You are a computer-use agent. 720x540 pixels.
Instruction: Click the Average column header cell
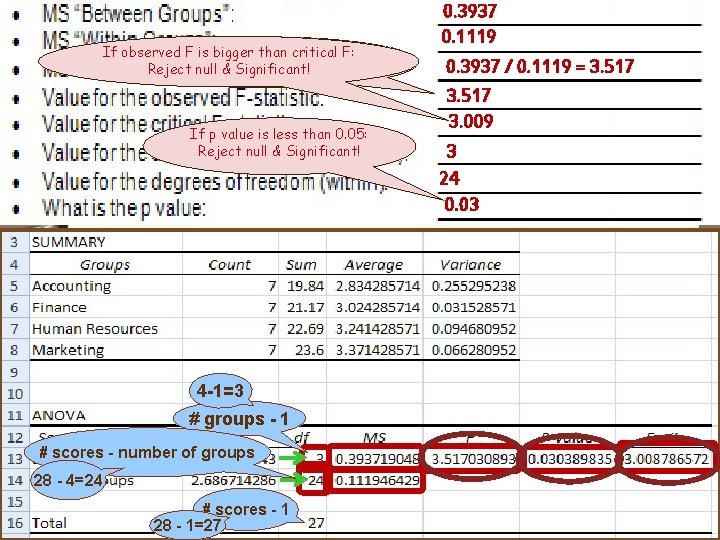coord(374,264)
